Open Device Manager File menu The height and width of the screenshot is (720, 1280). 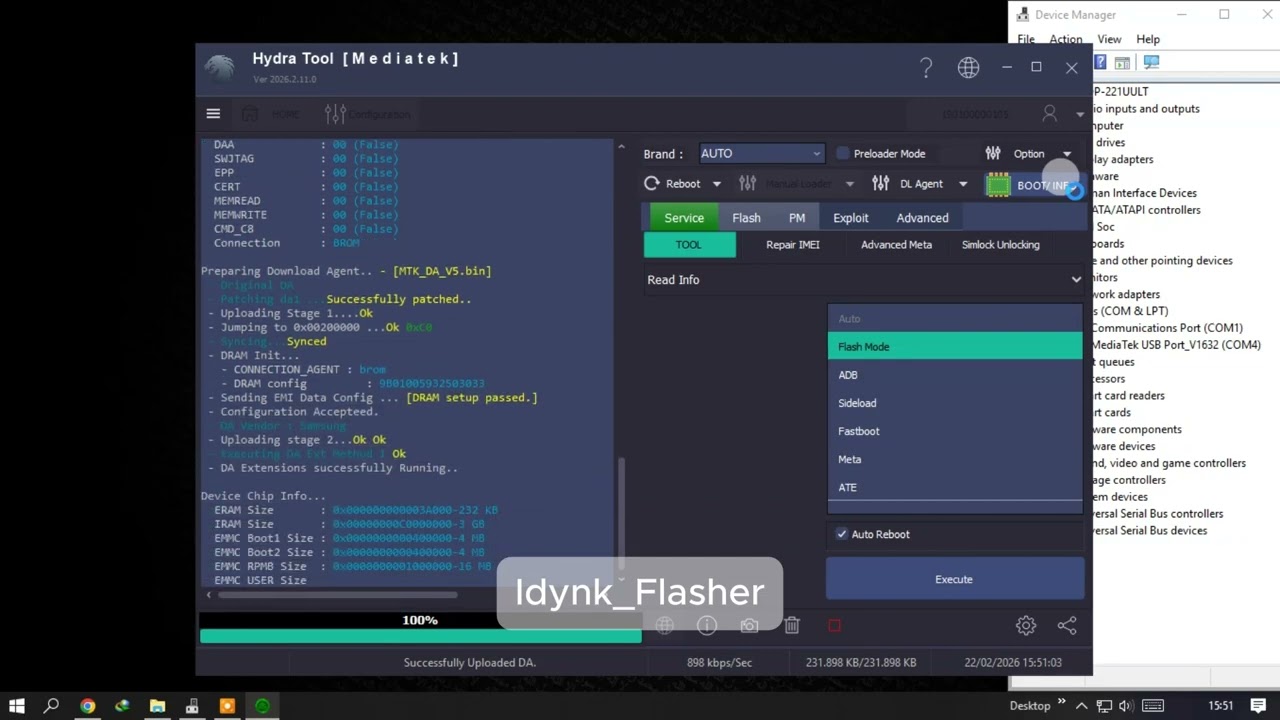1026,39
